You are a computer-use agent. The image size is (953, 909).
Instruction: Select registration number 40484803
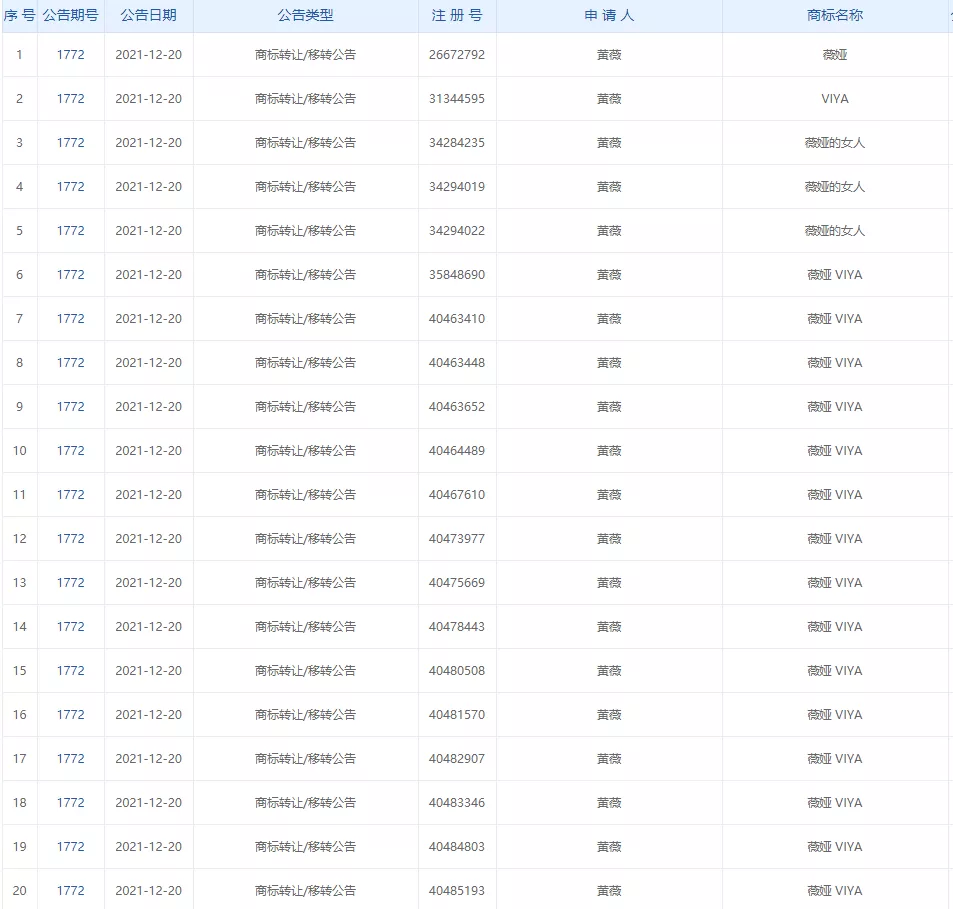pos(457,847)
